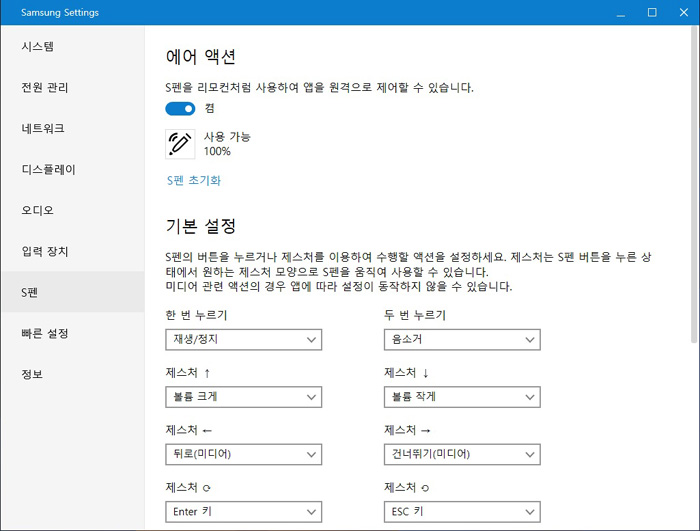The height and width of the screenshot is (531, 700).
Task: Open 입력 장치 settings
Action: coord(73,251)
